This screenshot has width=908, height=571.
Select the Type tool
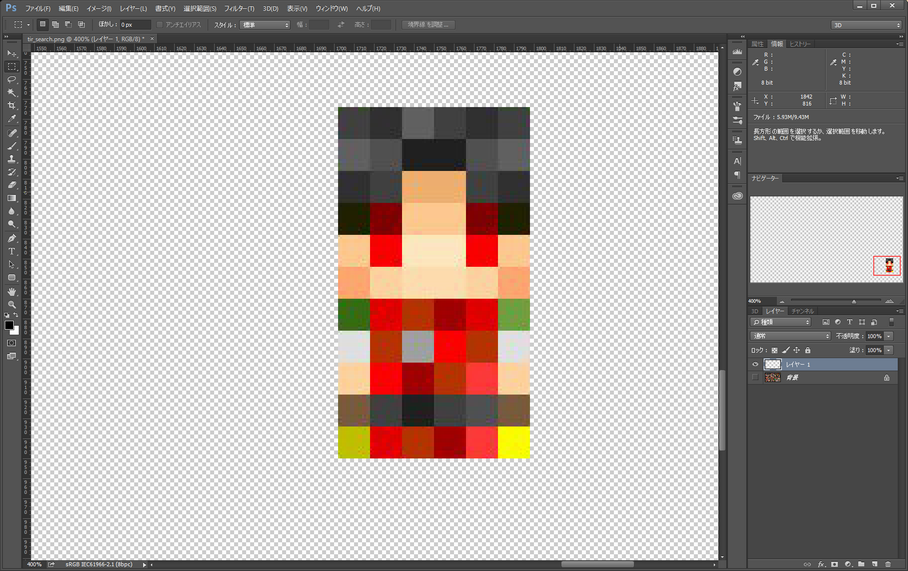pyautogui.click(x=12, y=251)
